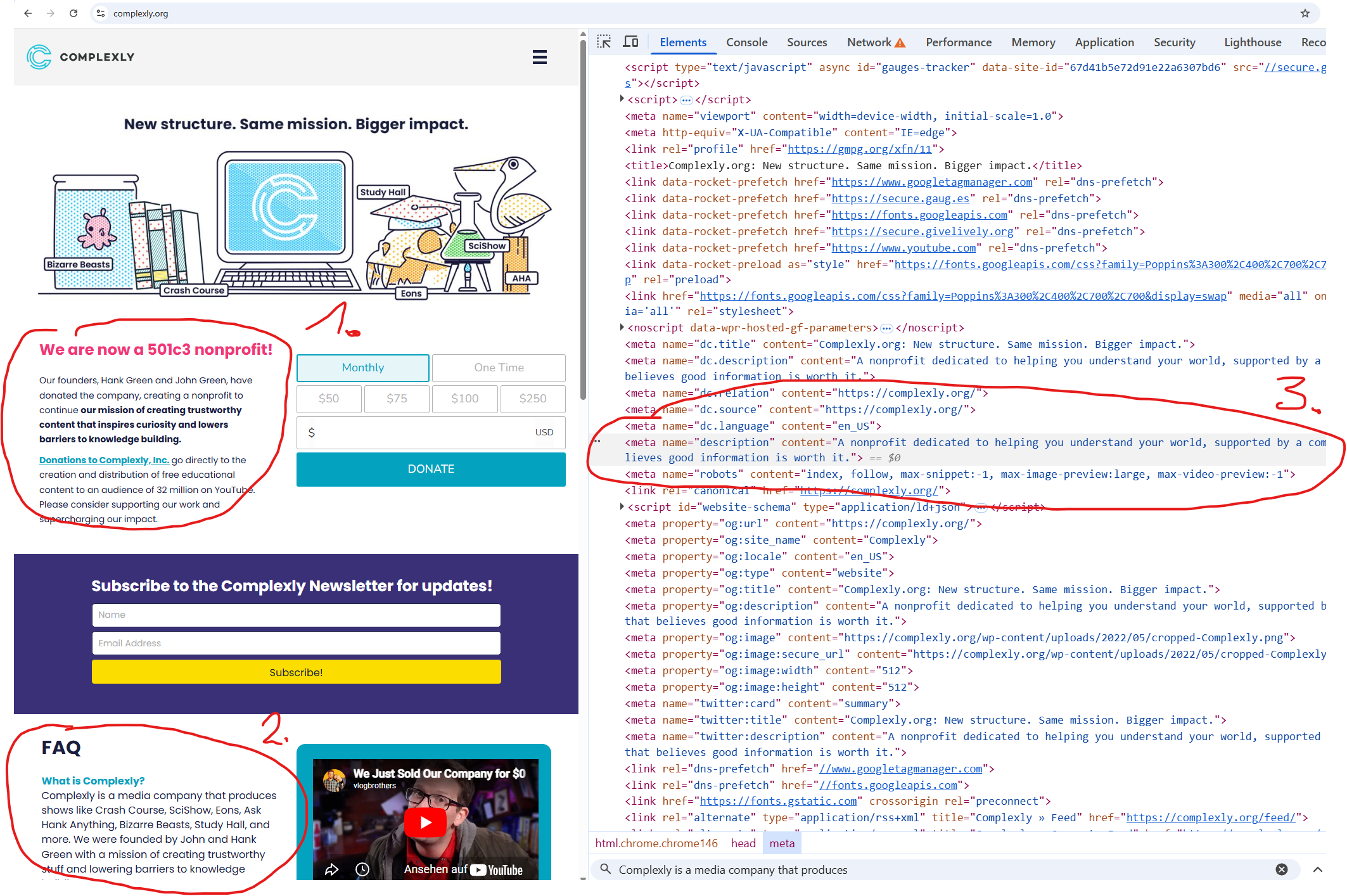Switch to the Console tab
Screen dimensions: 1347x896
click(747, 42)
